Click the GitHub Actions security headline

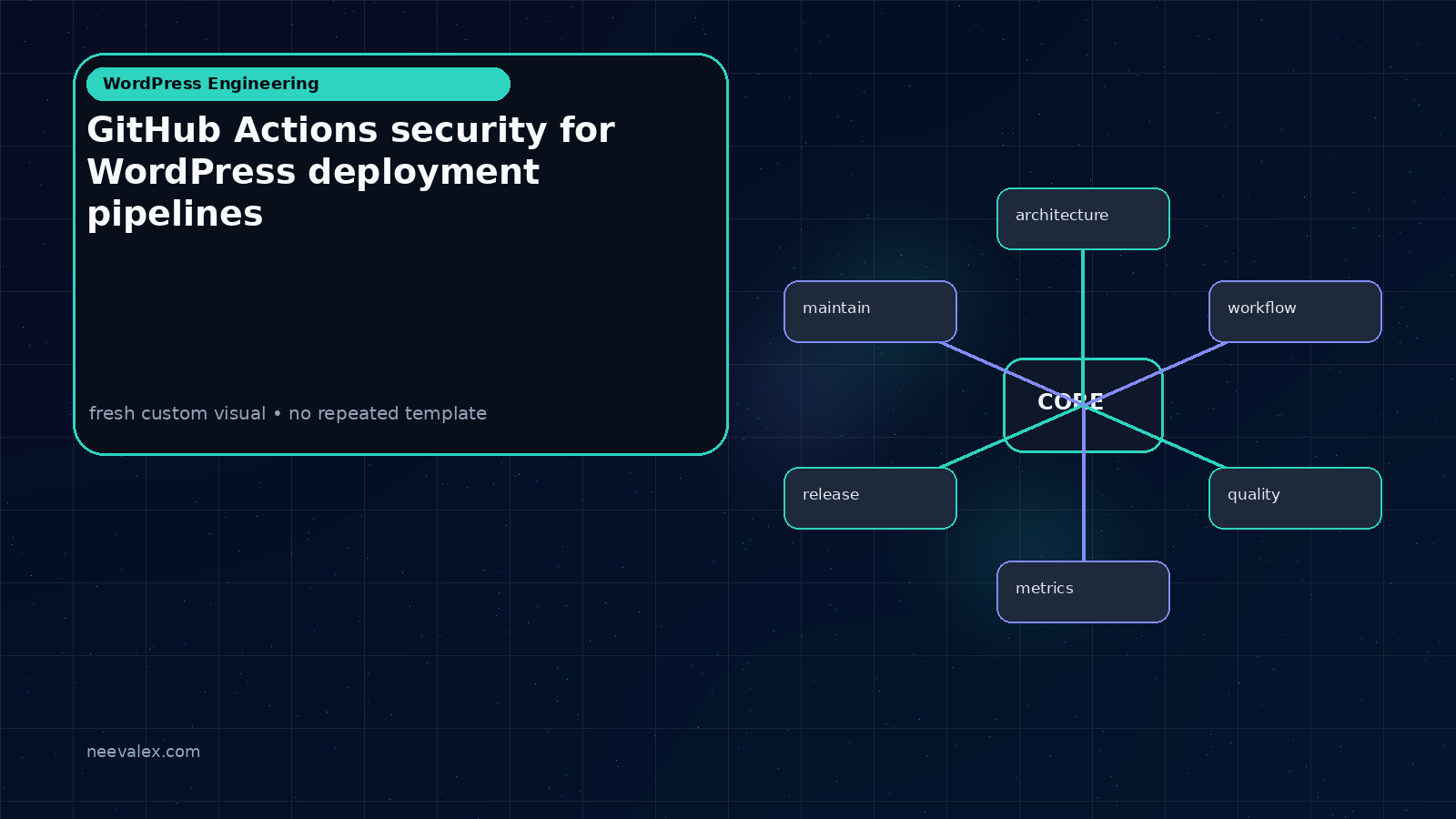pos(350,172)
